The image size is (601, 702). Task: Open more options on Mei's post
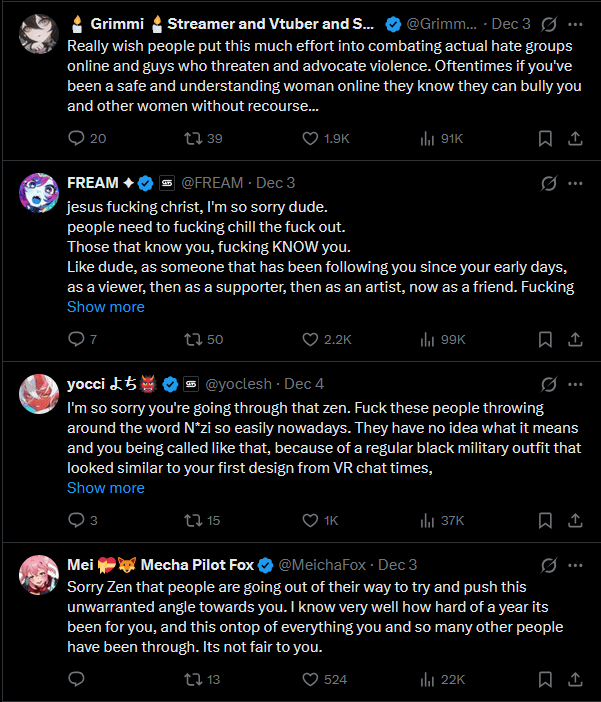coord(576,565)
